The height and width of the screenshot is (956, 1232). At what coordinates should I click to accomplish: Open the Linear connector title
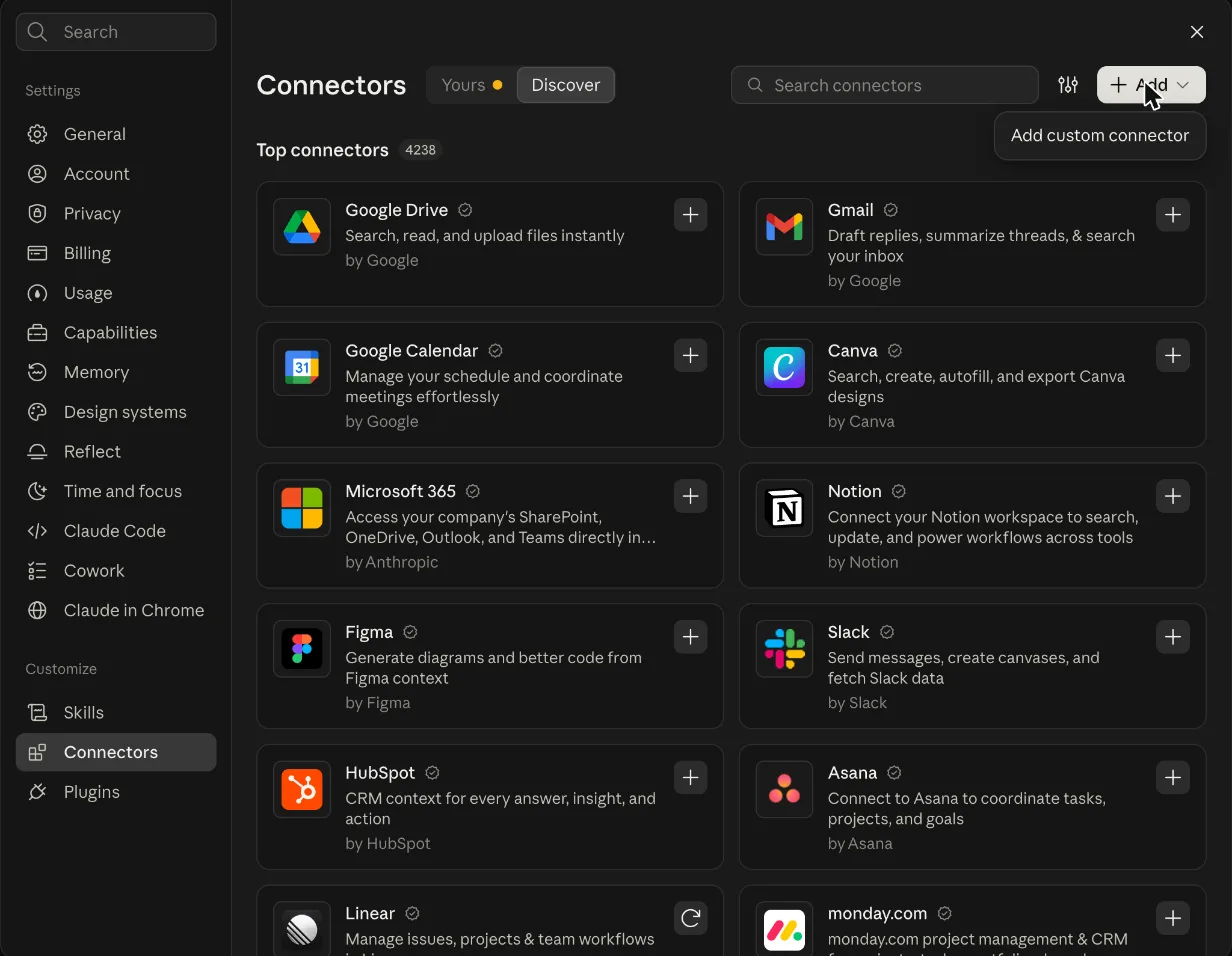(370, 913)
